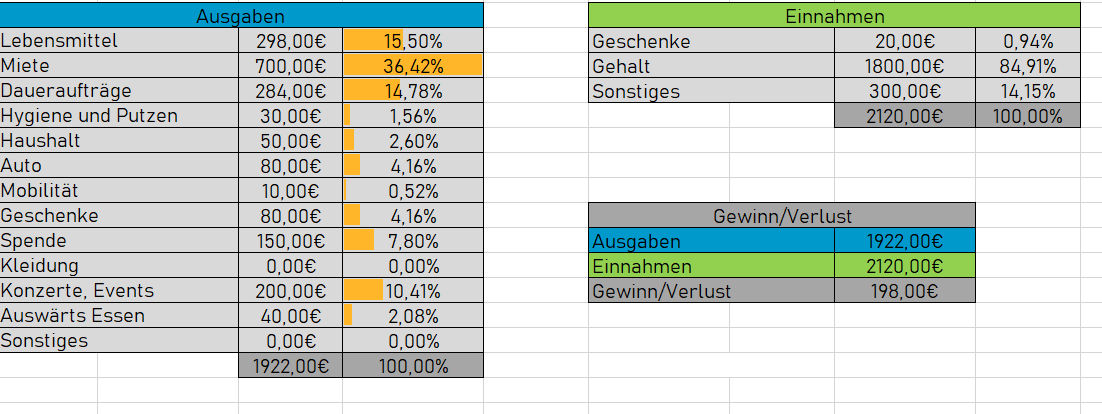1102x414 pixels.
Task: Click the blue Ausgaben summary label
Action: point(712,241)
